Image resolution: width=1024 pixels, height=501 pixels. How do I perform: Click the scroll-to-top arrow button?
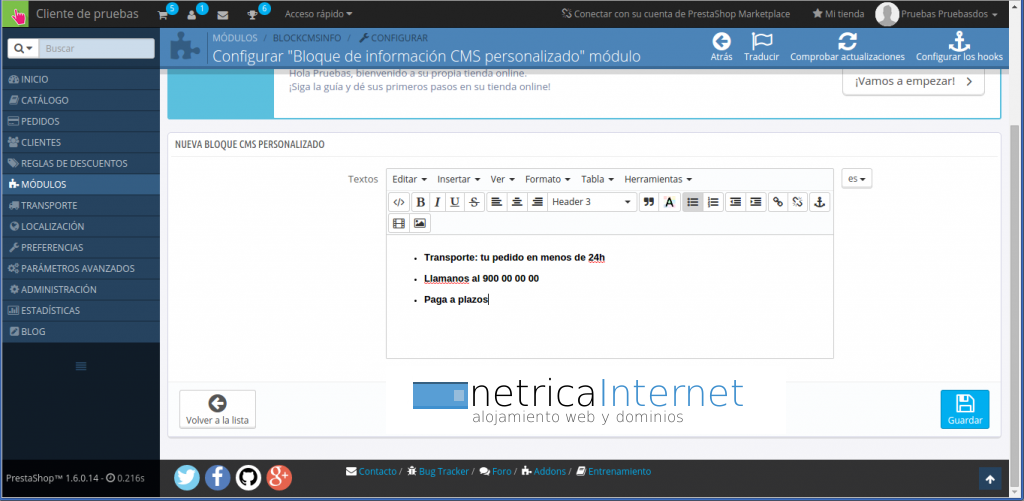990,479
